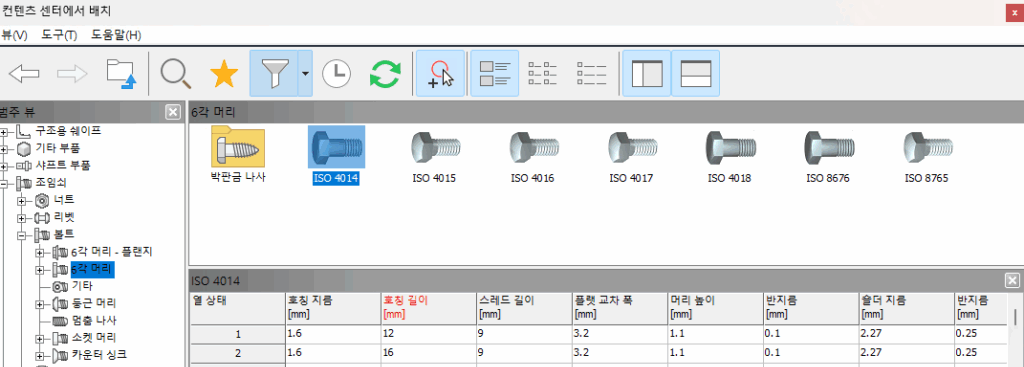Expand the 너트 tree node
Screen dimensions: 1024x367
22,200
